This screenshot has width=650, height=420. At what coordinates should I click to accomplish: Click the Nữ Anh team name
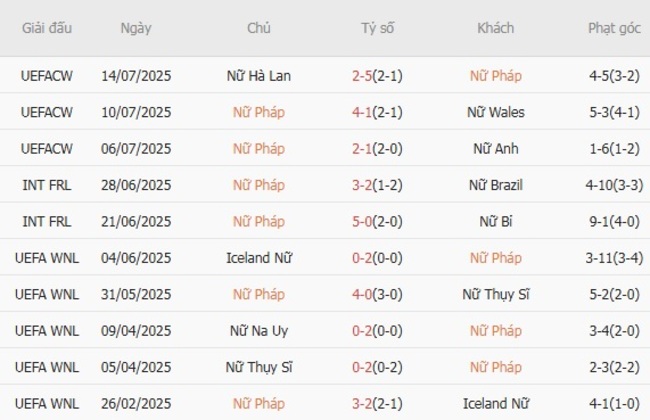[496, 149]
